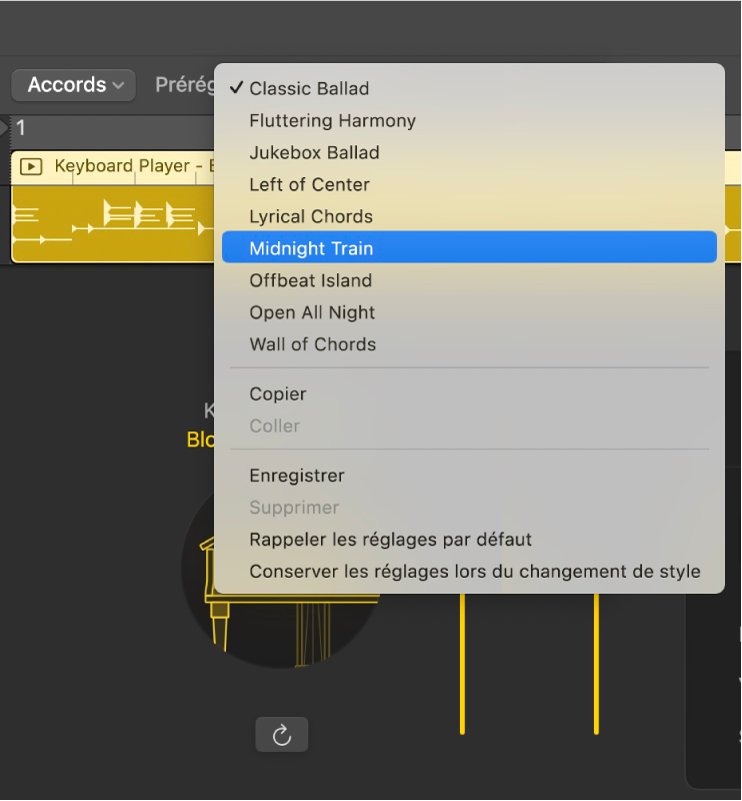Click Enregistrer to save preset
742x801 pixels.
point(469,475)
